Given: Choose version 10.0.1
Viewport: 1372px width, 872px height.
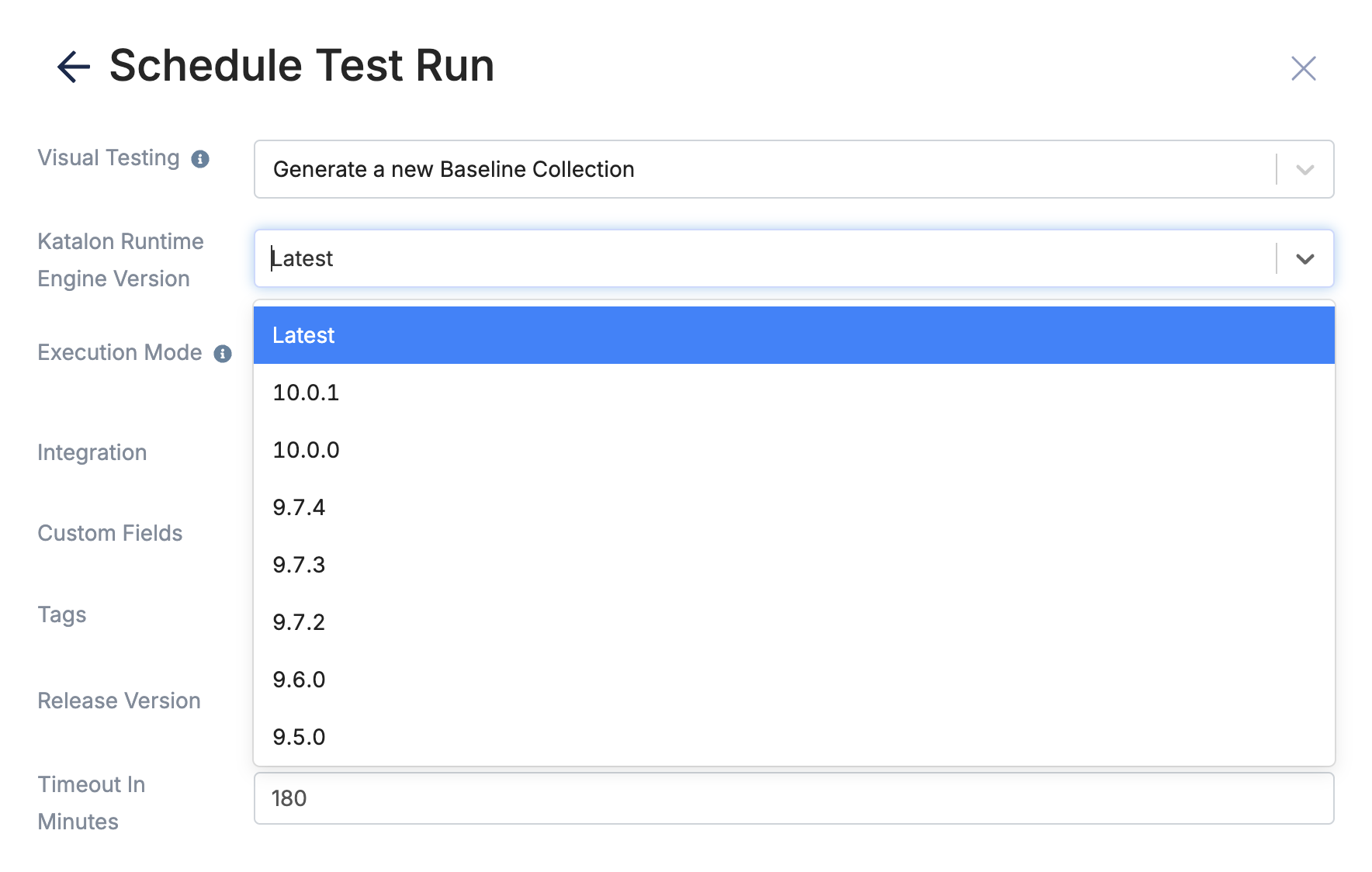Looking at the screenshot, I should tap(794, 393).
